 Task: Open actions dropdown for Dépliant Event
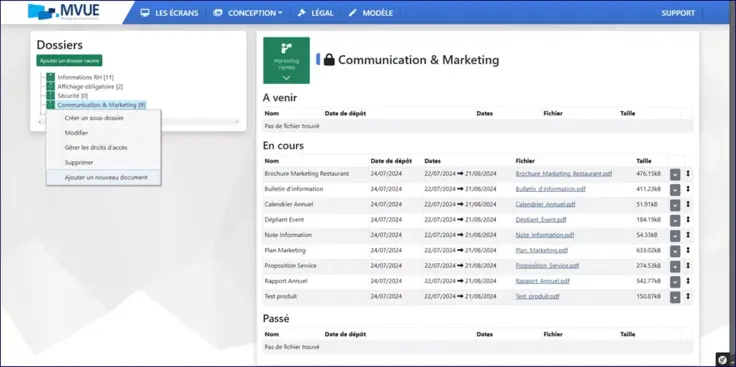(x=675, y=220)
